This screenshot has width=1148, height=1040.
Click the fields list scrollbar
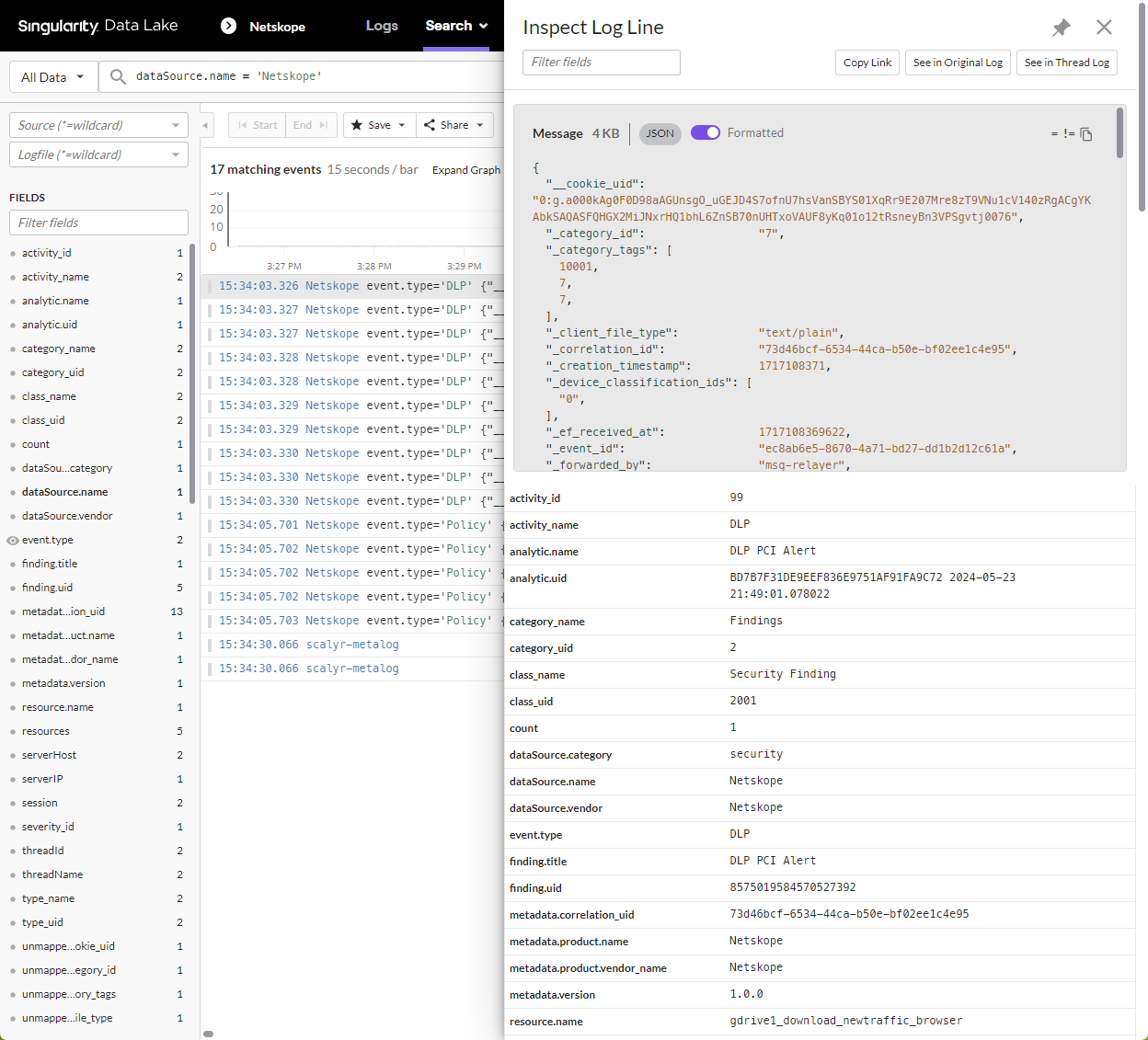192,372
